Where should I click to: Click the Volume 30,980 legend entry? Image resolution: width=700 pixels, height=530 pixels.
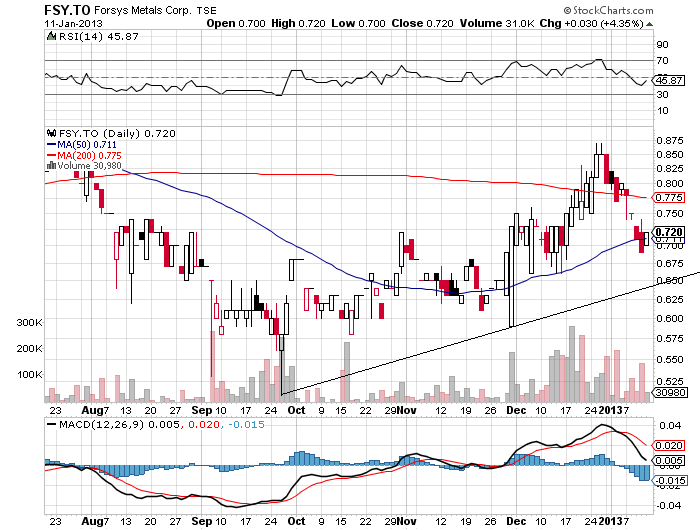[89, 166]
